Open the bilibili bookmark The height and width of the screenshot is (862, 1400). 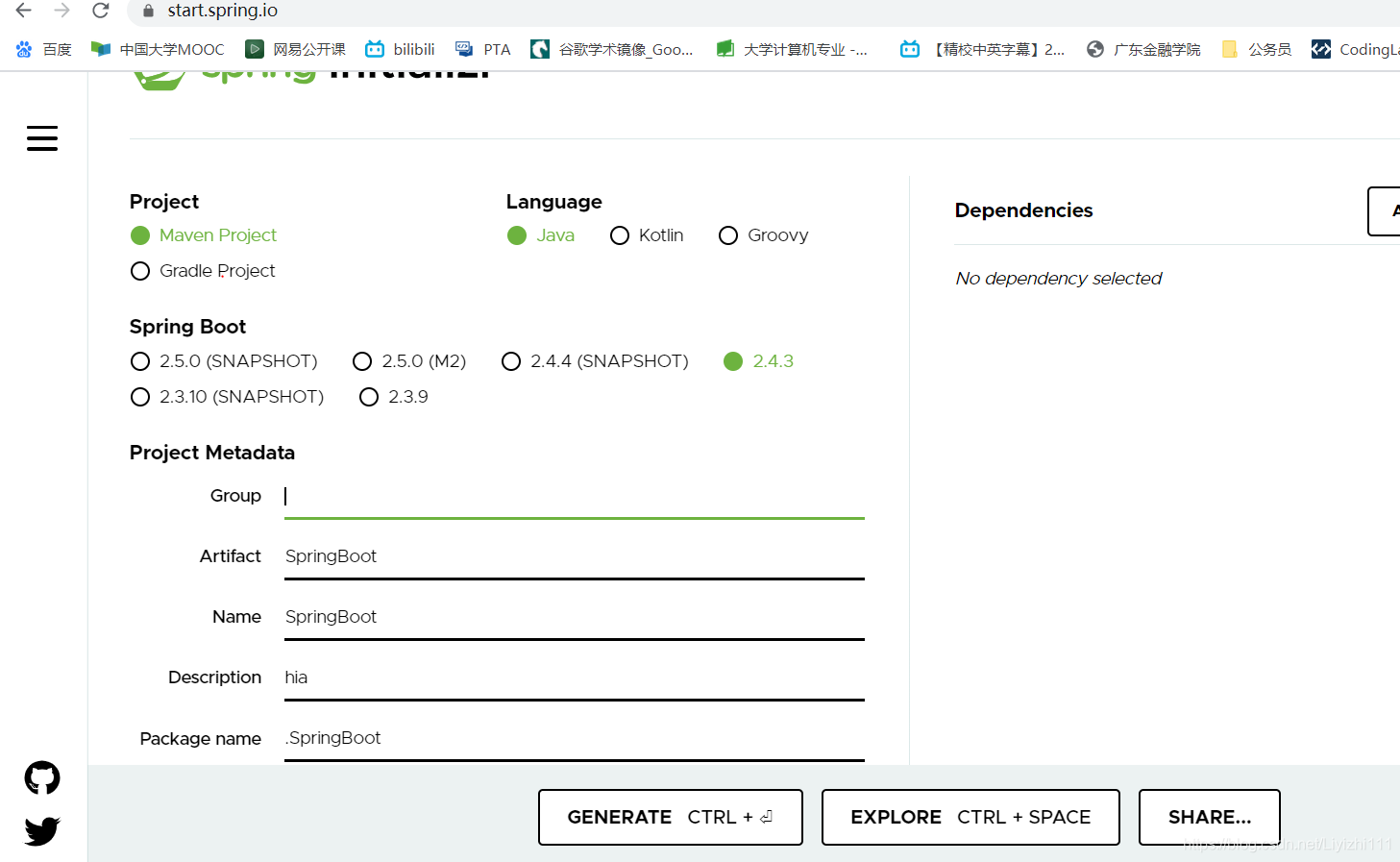pyautogui.click(x=400, y=49)
